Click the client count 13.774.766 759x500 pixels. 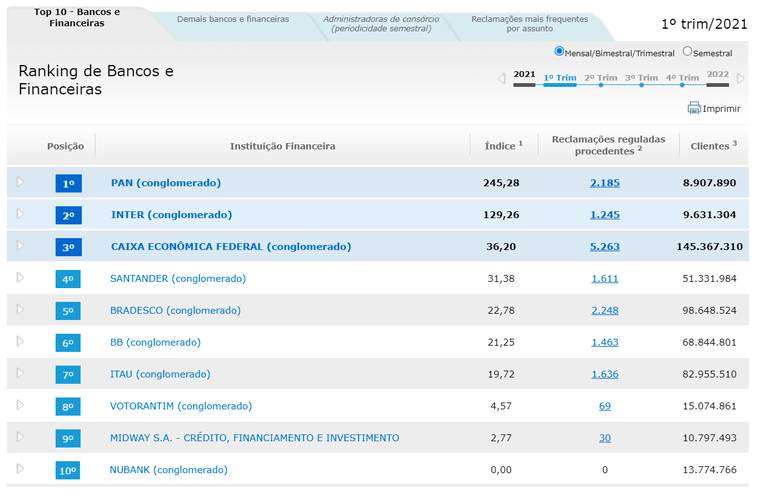(709, 470)
